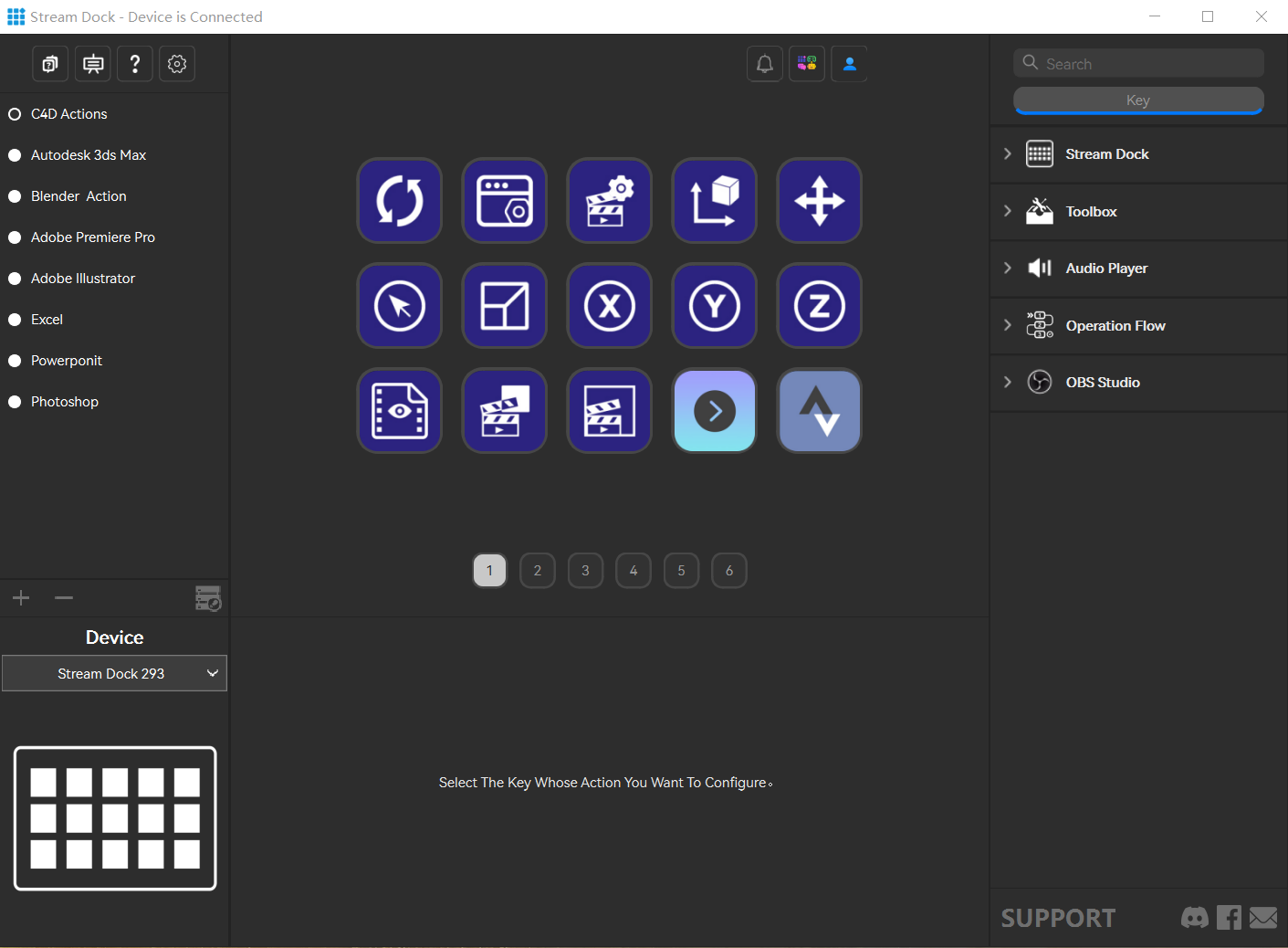
Task: Click the OBS Studio category label
Action: 1103,383
